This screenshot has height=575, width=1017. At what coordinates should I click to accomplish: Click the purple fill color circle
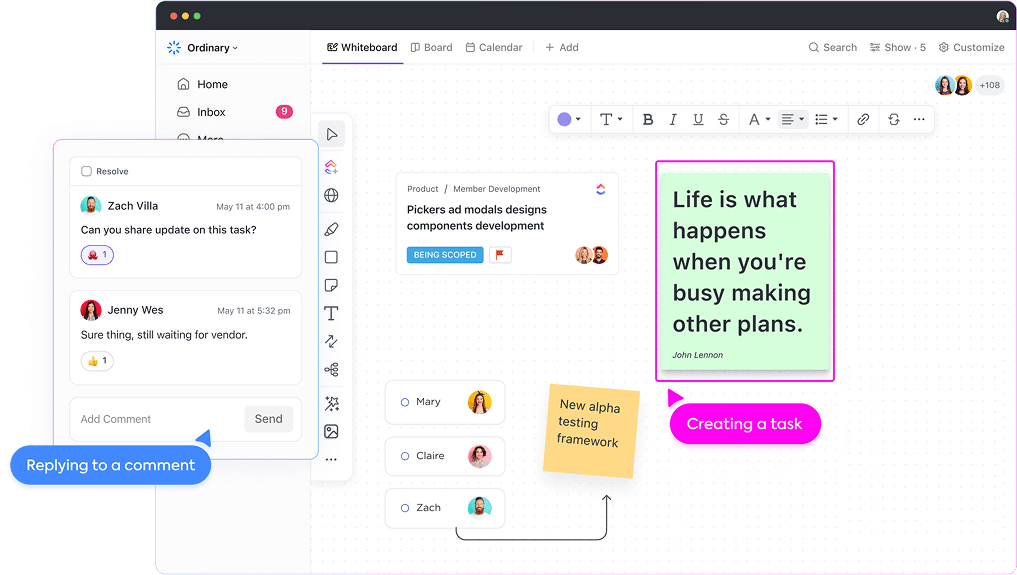click(x=564, y=119)
